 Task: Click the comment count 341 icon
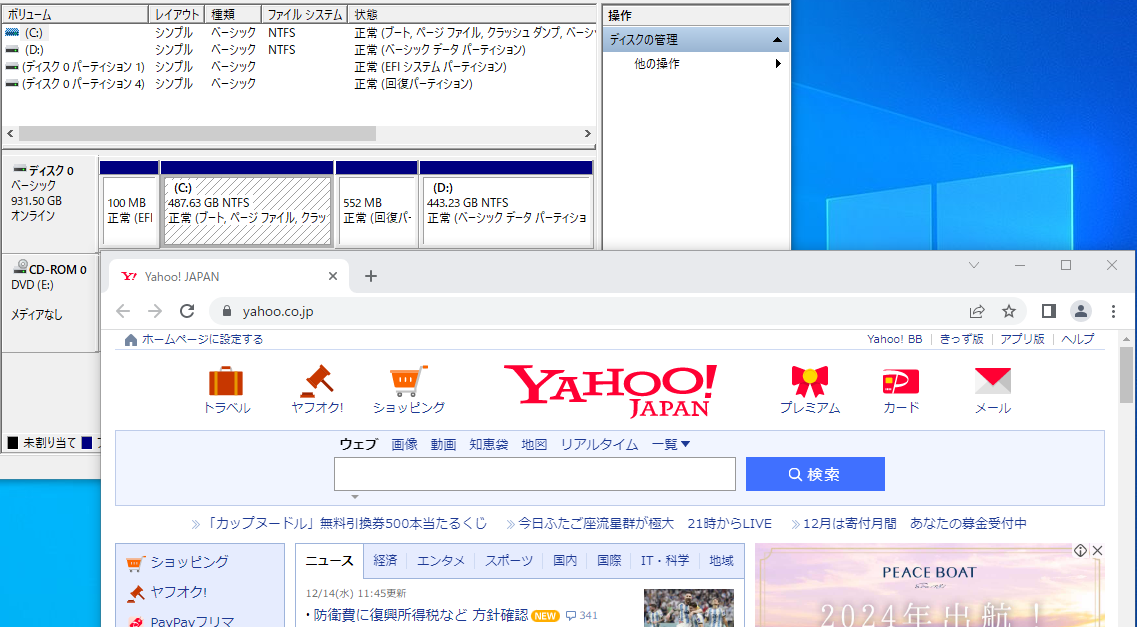click(571, 615)
